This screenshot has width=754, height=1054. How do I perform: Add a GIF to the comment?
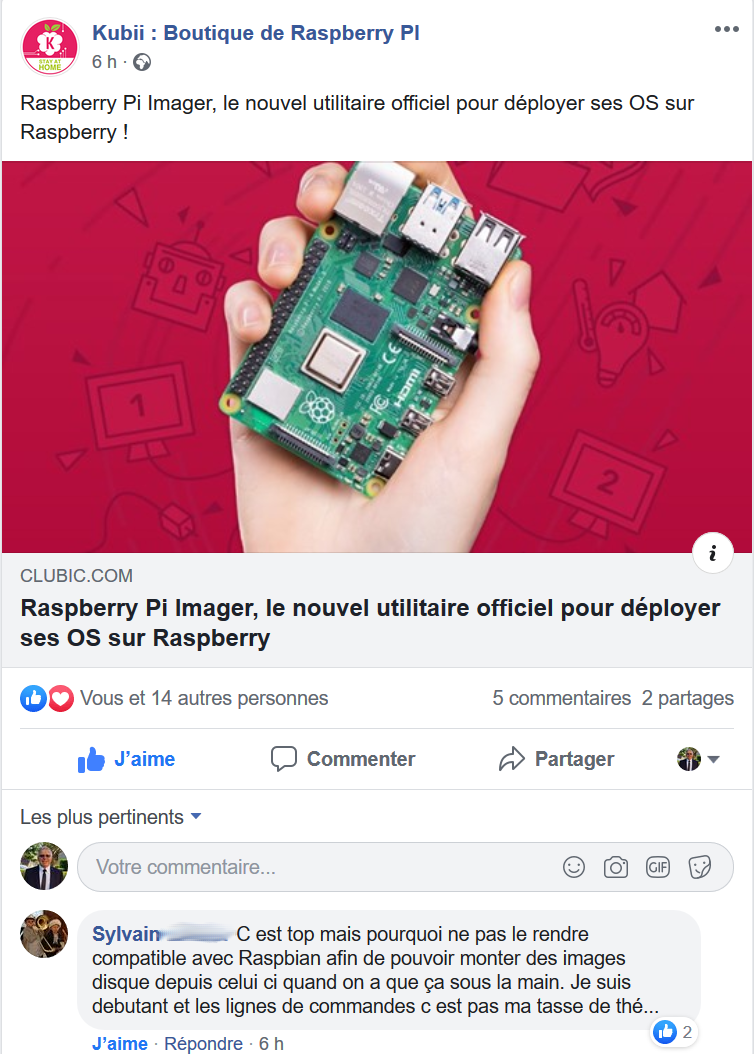658,867
